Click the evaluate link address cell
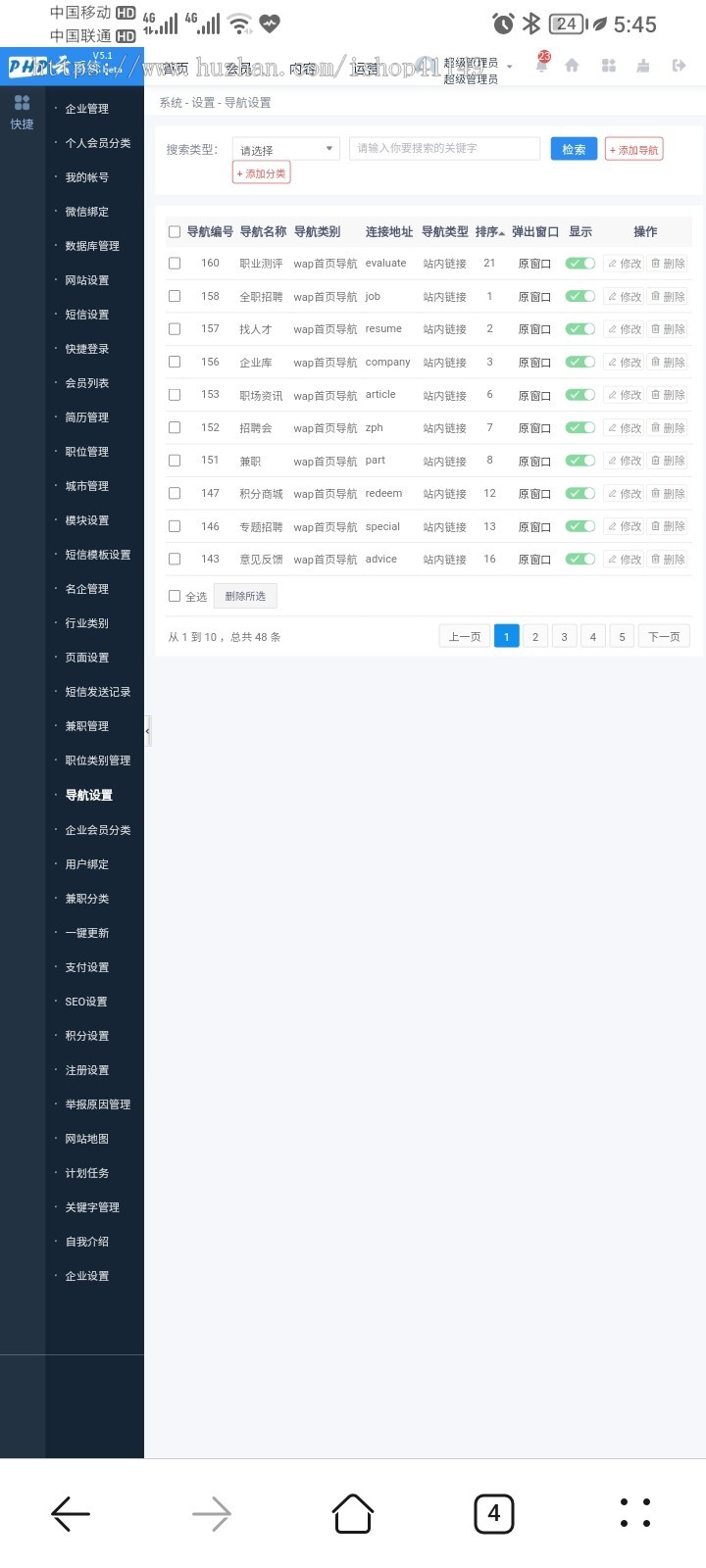This screenshot has height=1568, width=706. coord(385,263)
